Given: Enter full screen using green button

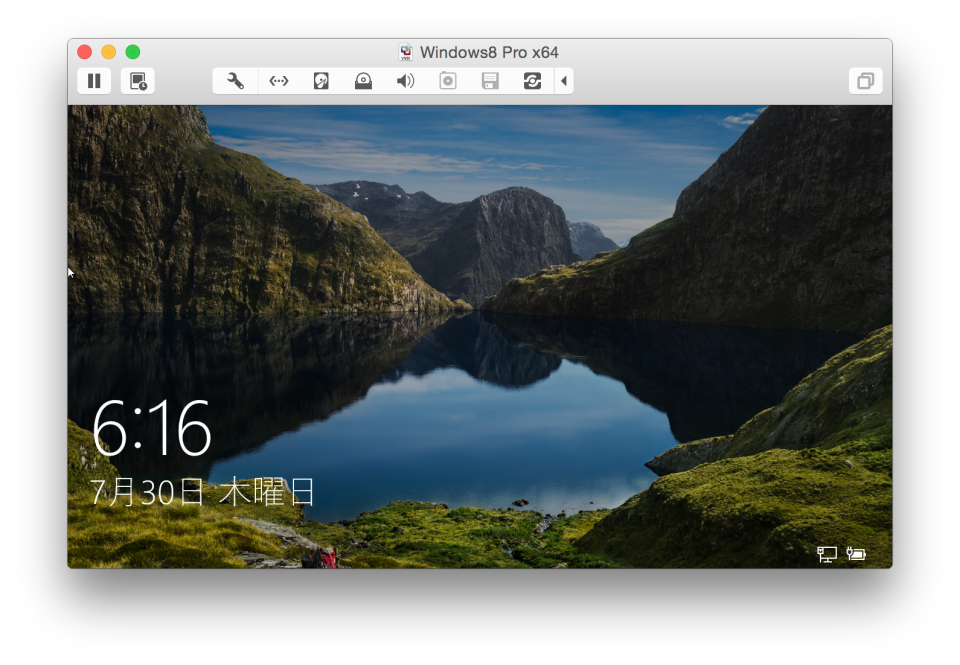Looking at the screenshot, I should [132, 52].
